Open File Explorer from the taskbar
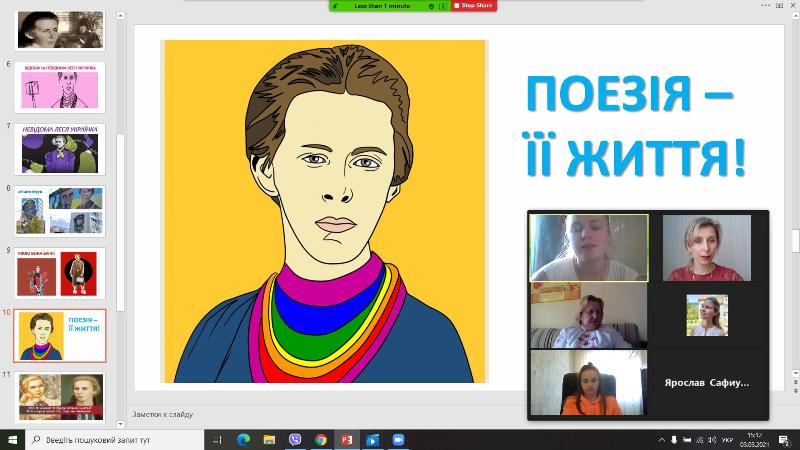The image size is (800, 450). 269,440
